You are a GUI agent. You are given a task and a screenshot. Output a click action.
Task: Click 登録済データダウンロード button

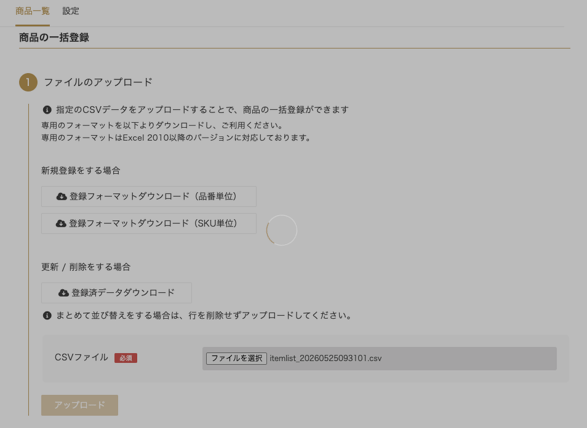pos(116,293)
